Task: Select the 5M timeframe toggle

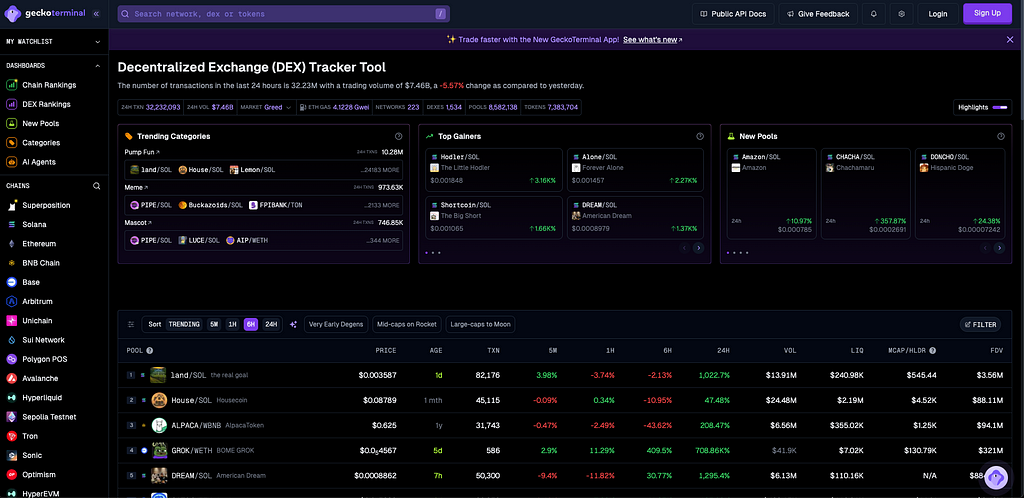Action: click(x=214, y=324)
